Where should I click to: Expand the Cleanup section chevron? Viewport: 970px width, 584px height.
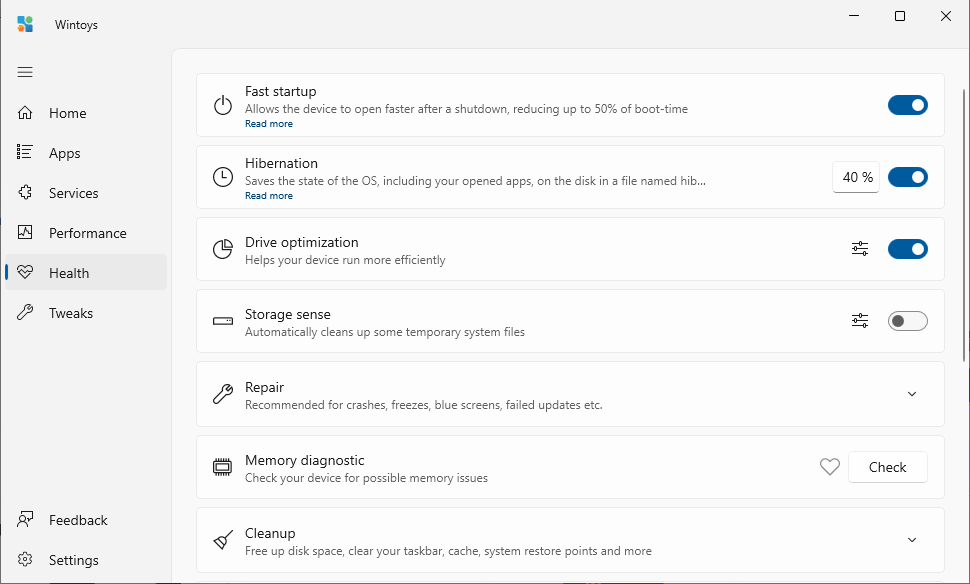pyautogui.click(x=912, y=540)
